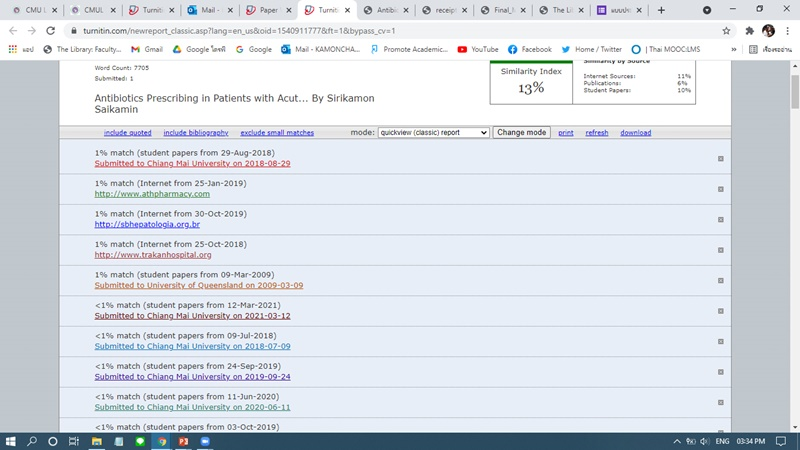Open Chrome extensions puzzle icon
The width and height of the screenshot is (800, 450).
(749, 31)
